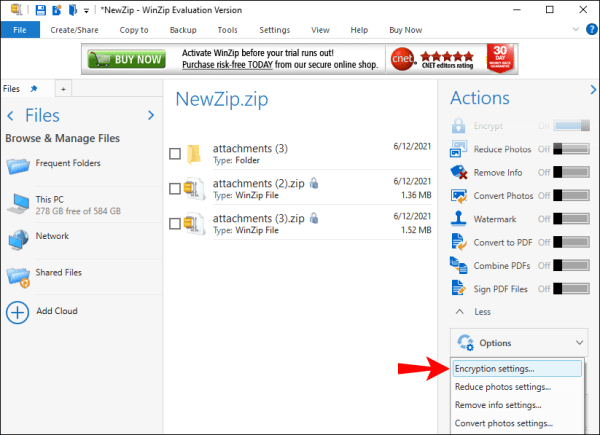600x435 pixels.
Task: Open the Copy to tab
Action: pos(134,30)
